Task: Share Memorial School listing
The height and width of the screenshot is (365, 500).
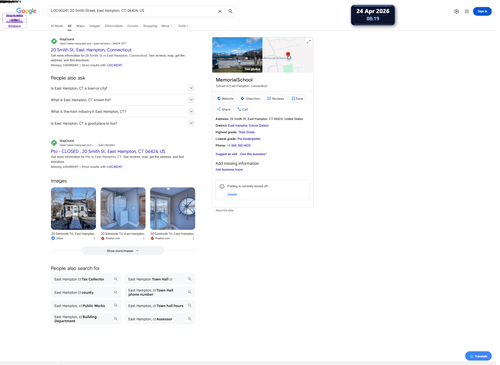Action: click(224, 109)
